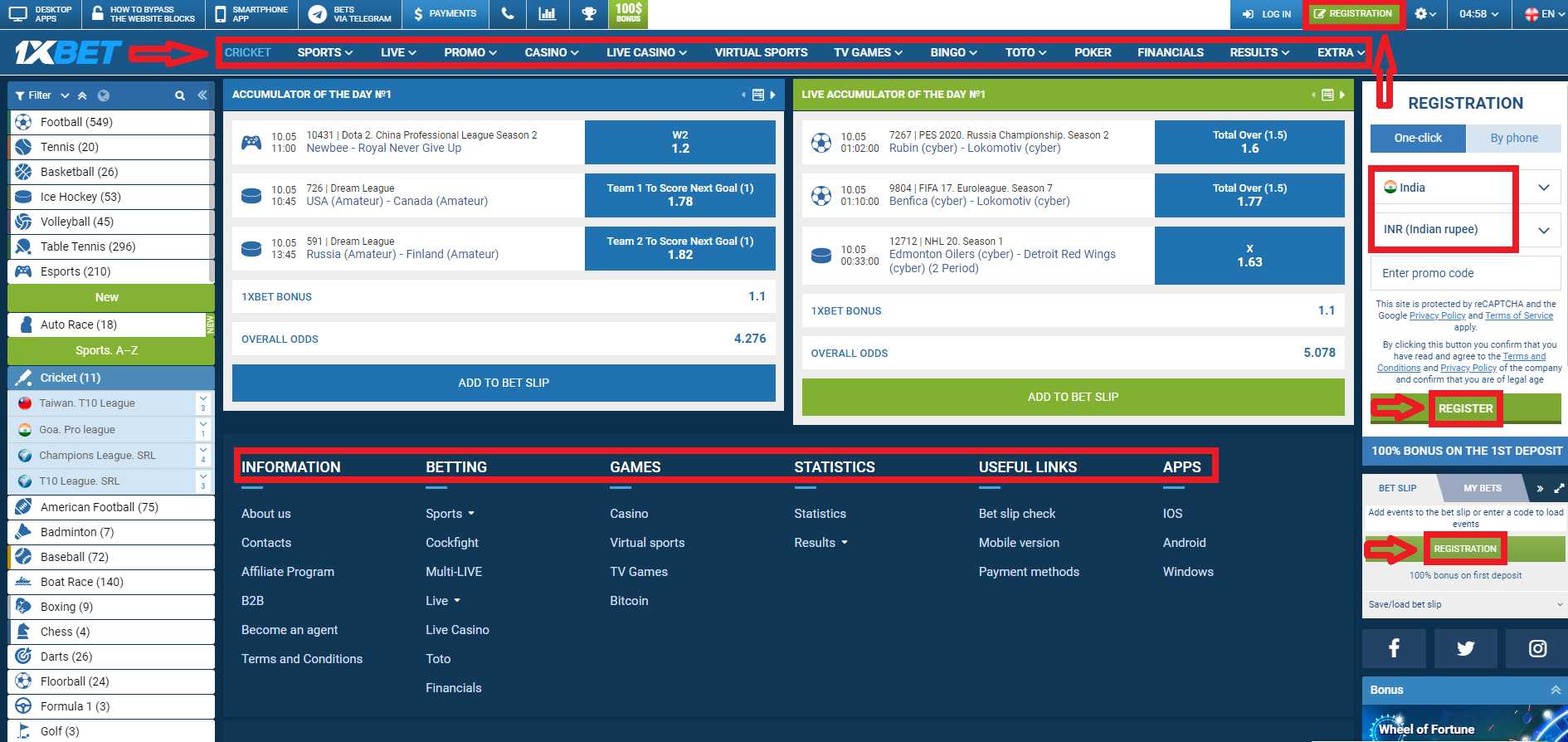Expand the bet slip fullscreen arrows icon
The image size is (1568, 742).
(1559, 488)
